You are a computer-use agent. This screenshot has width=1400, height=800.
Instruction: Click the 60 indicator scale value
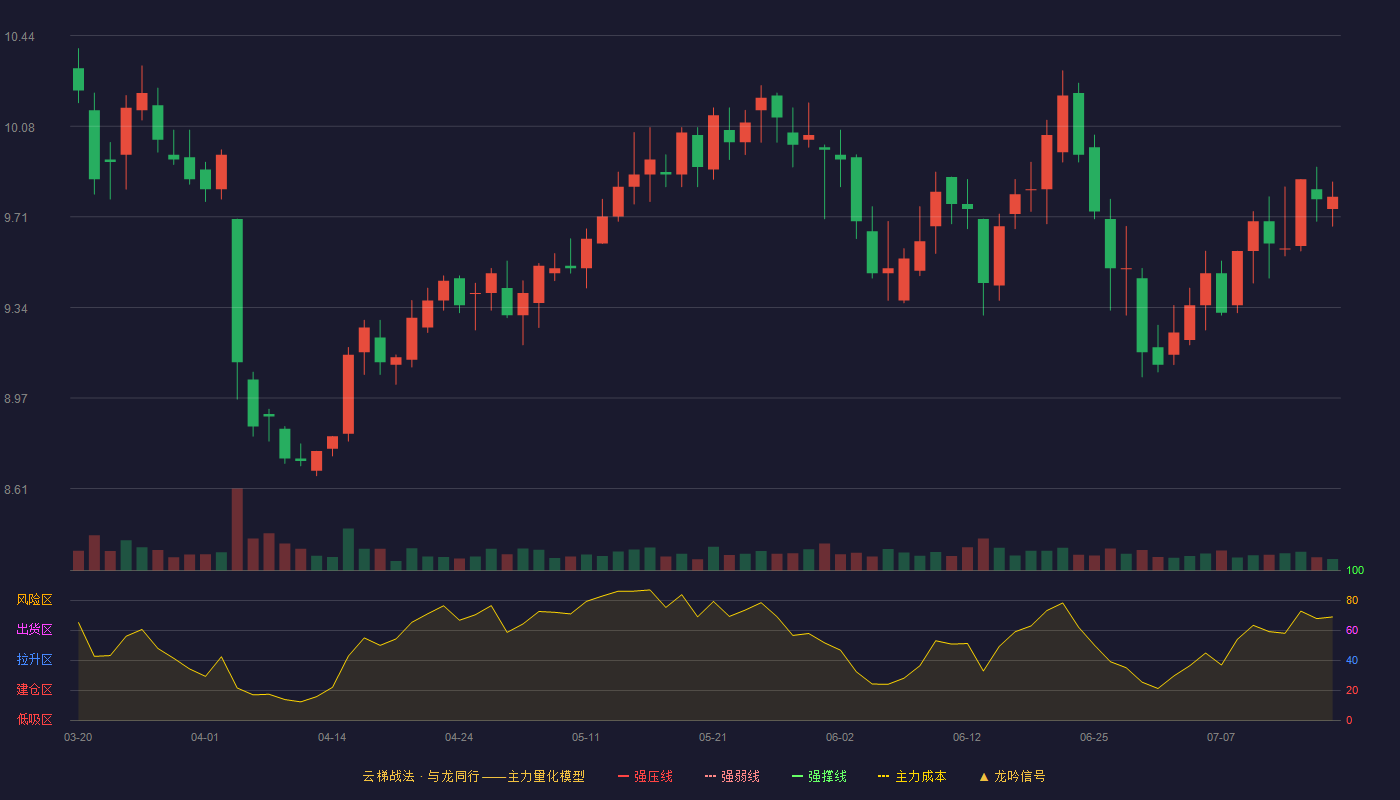(x=1352, y=630)
